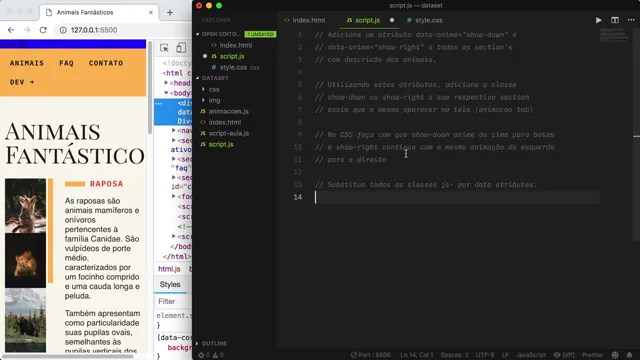
Task: Place cursor on line 14 of editor
Action: tap(457, 197)
